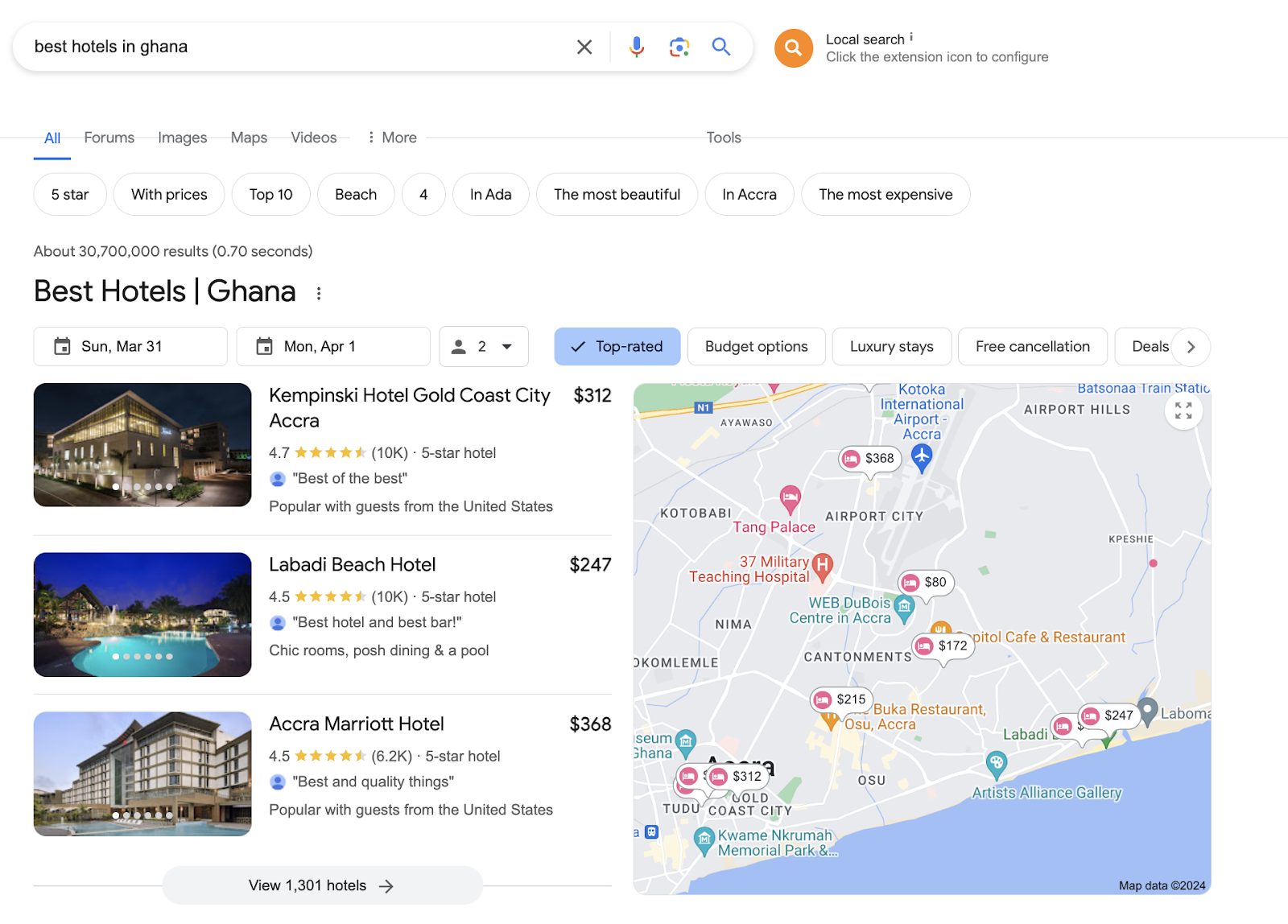
Task: Click Tang Palace hotel marker
Action: coord(791,498)
